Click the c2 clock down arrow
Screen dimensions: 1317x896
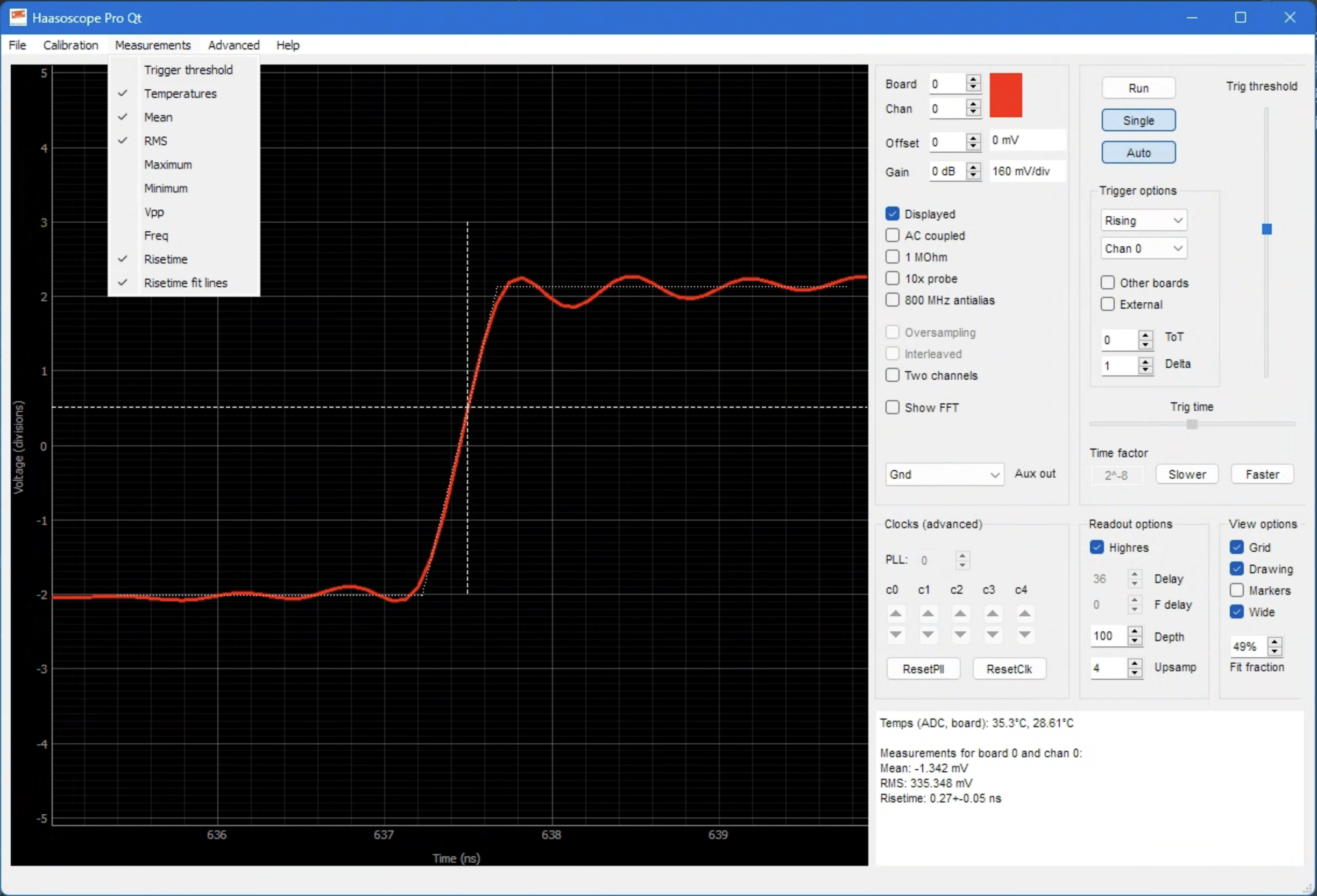point(960,634)
